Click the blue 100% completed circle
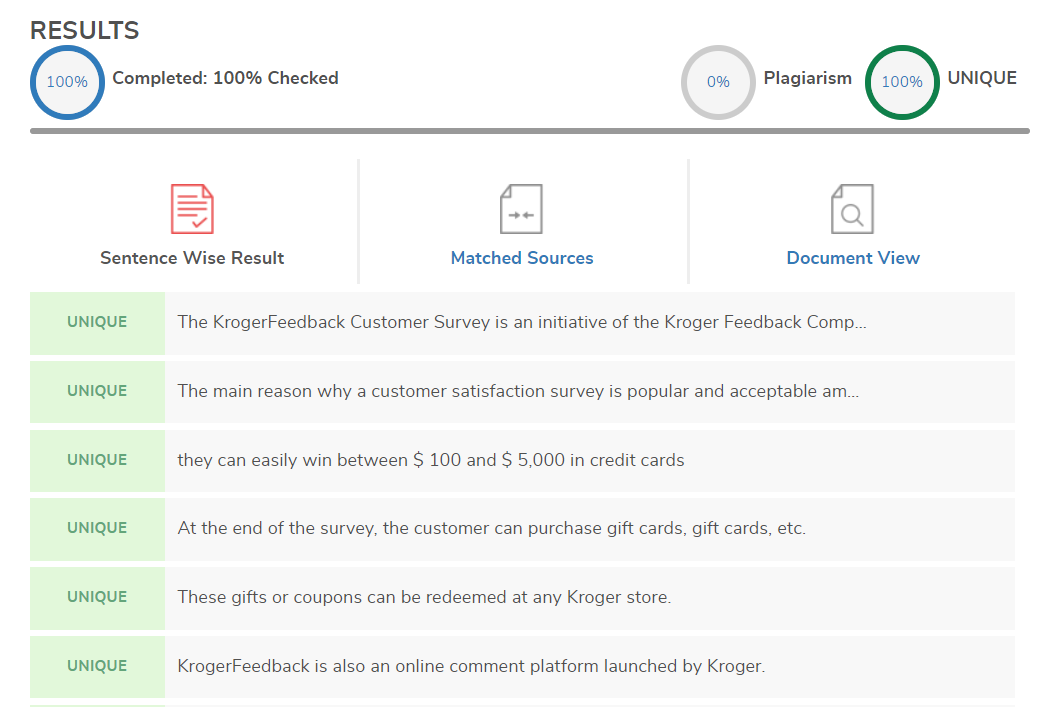Viewport: 1046px width, 707px height. coord(67,82)
